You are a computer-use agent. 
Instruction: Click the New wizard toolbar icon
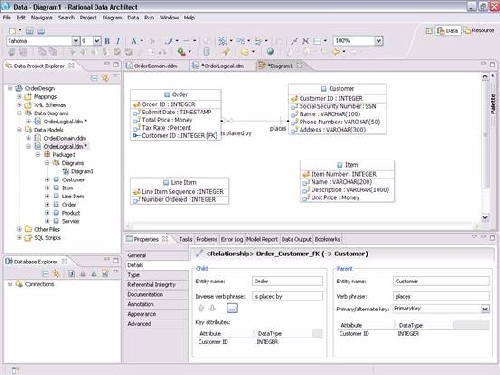(13, 31)
